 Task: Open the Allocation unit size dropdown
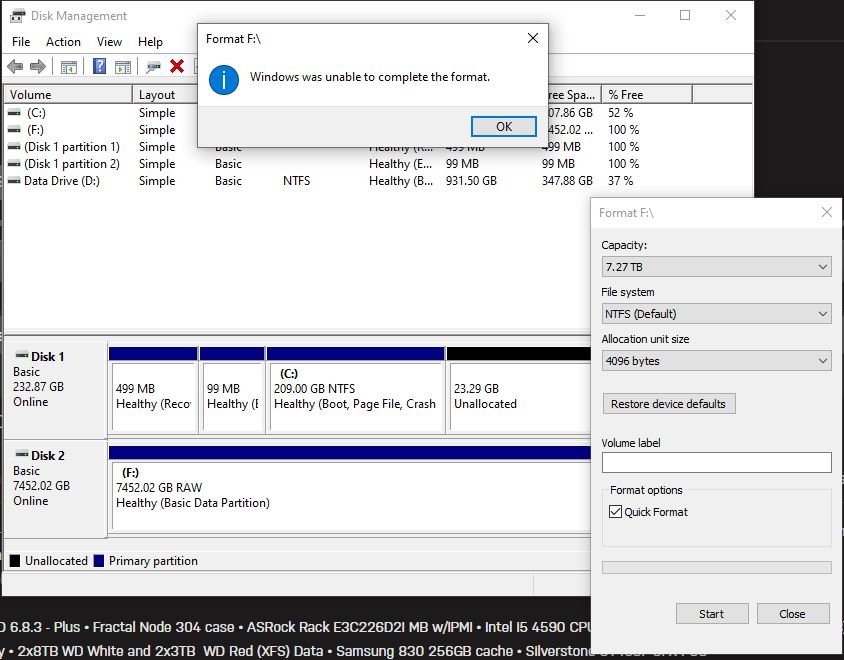(716, 361)
